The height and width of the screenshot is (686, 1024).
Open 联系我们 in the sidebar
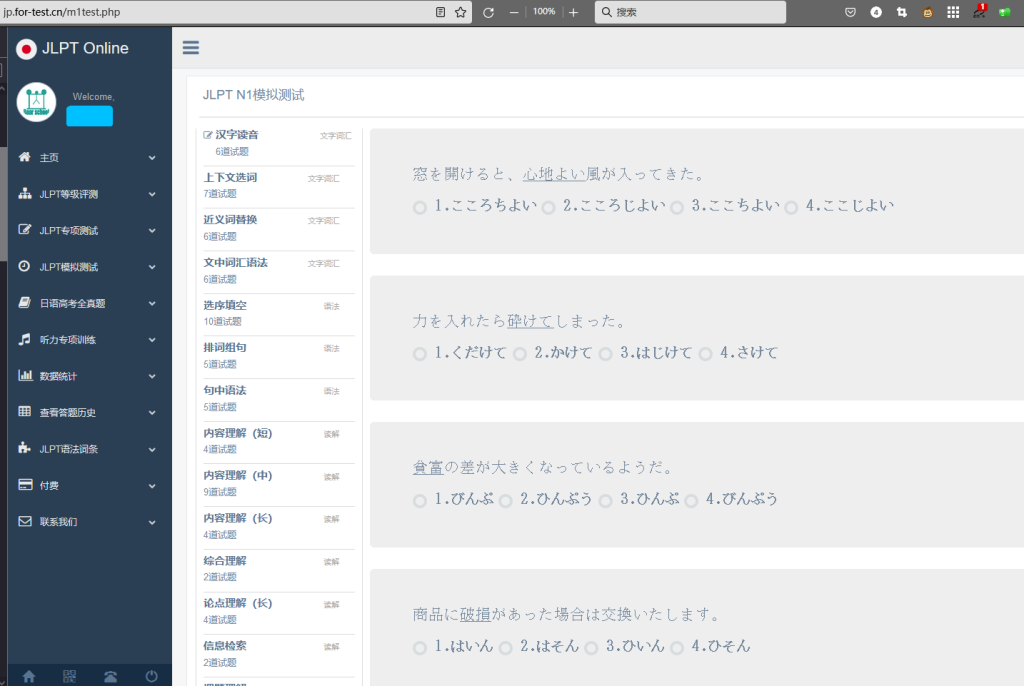point(87,522)
